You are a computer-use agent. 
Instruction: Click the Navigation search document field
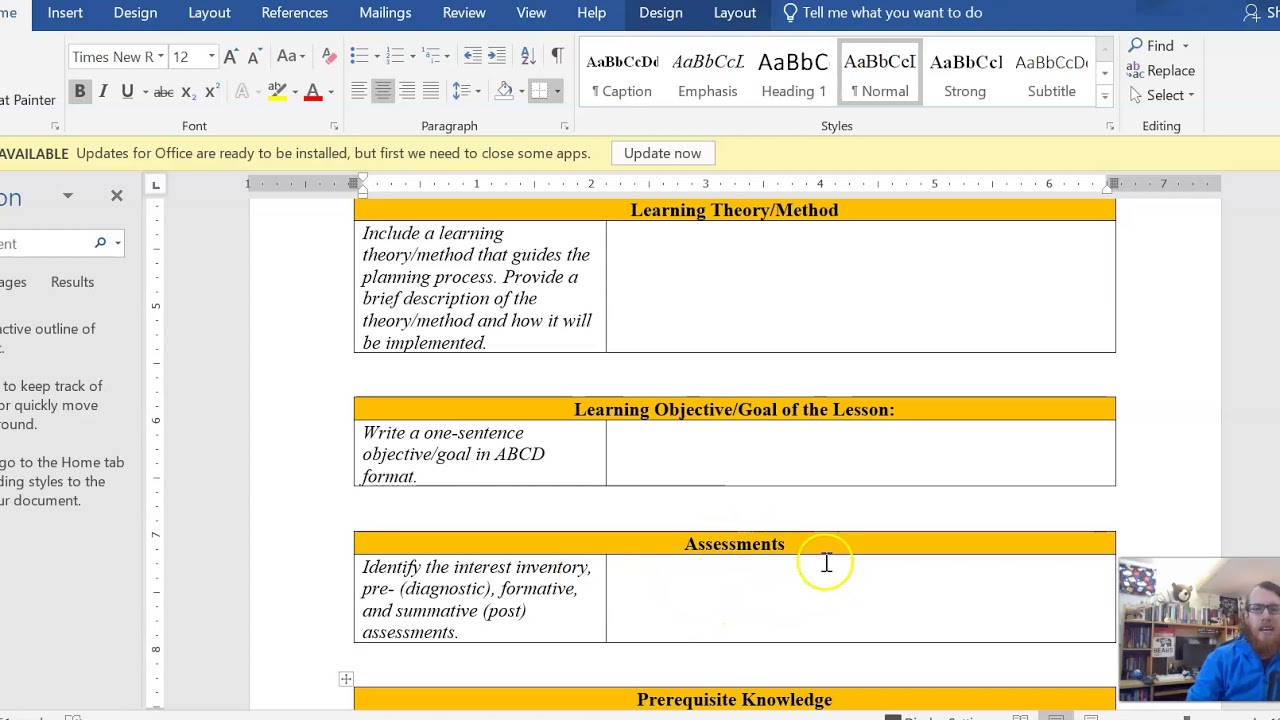tap(44, 243)
